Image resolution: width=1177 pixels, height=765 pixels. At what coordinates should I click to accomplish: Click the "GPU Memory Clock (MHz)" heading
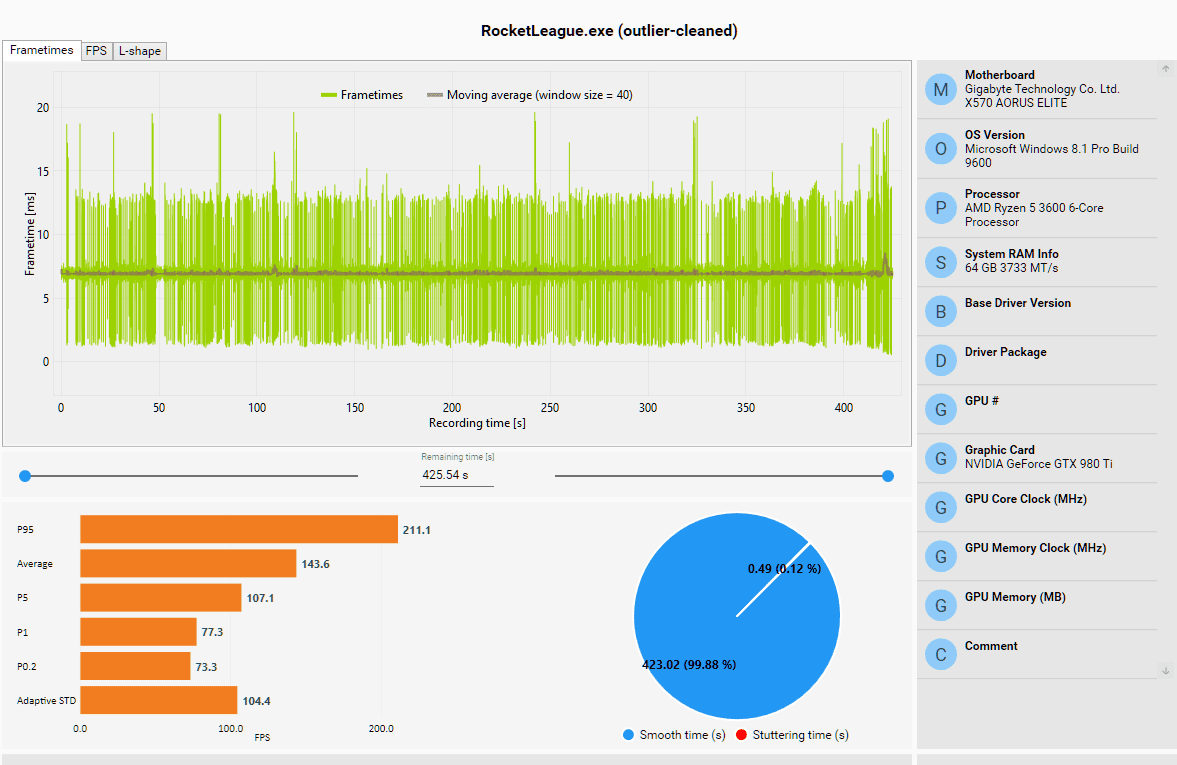(1036, 548)
